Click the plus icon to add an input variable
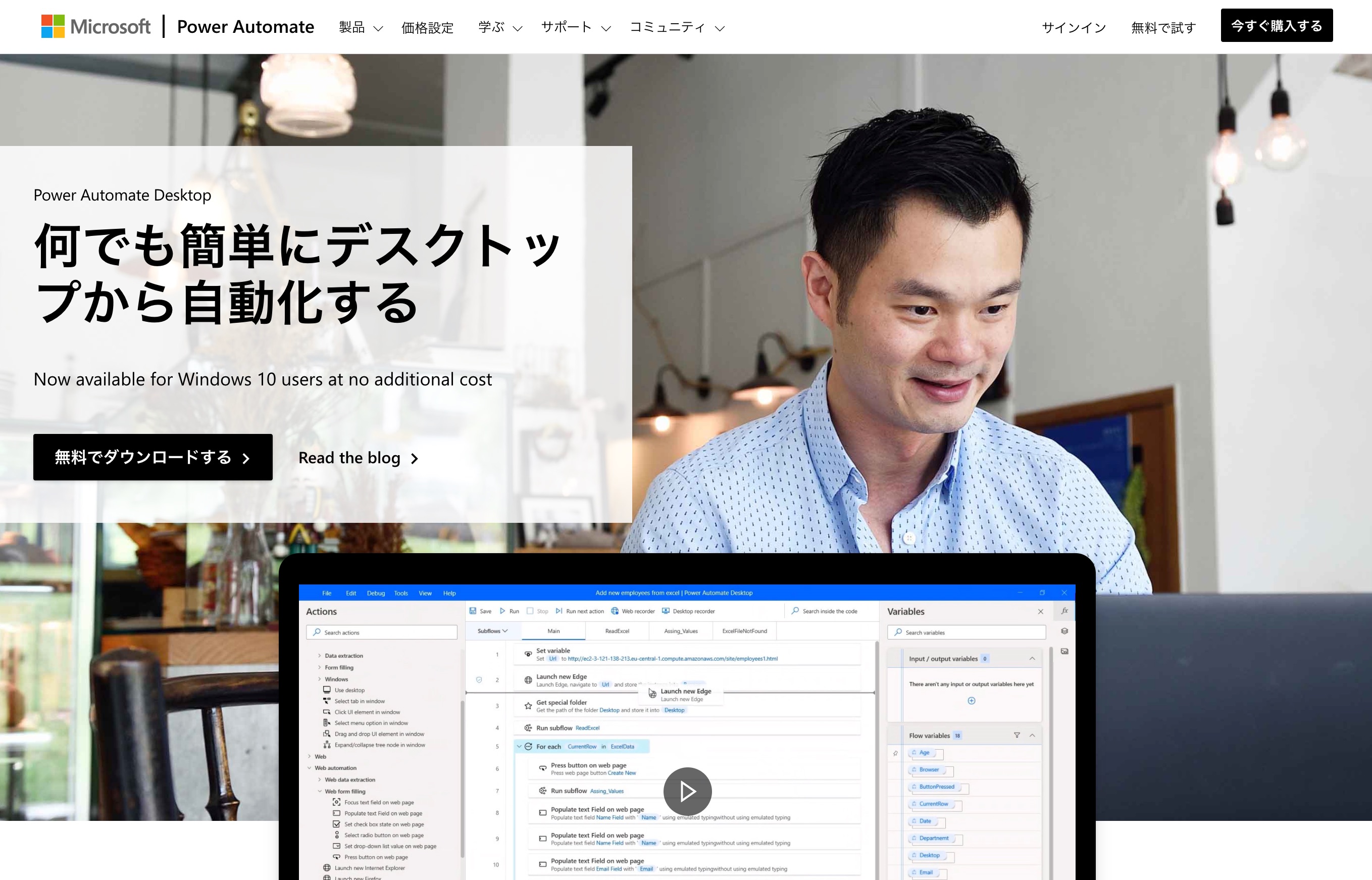The width and height of the screenshot is (1372, 880). coord(971,701)
